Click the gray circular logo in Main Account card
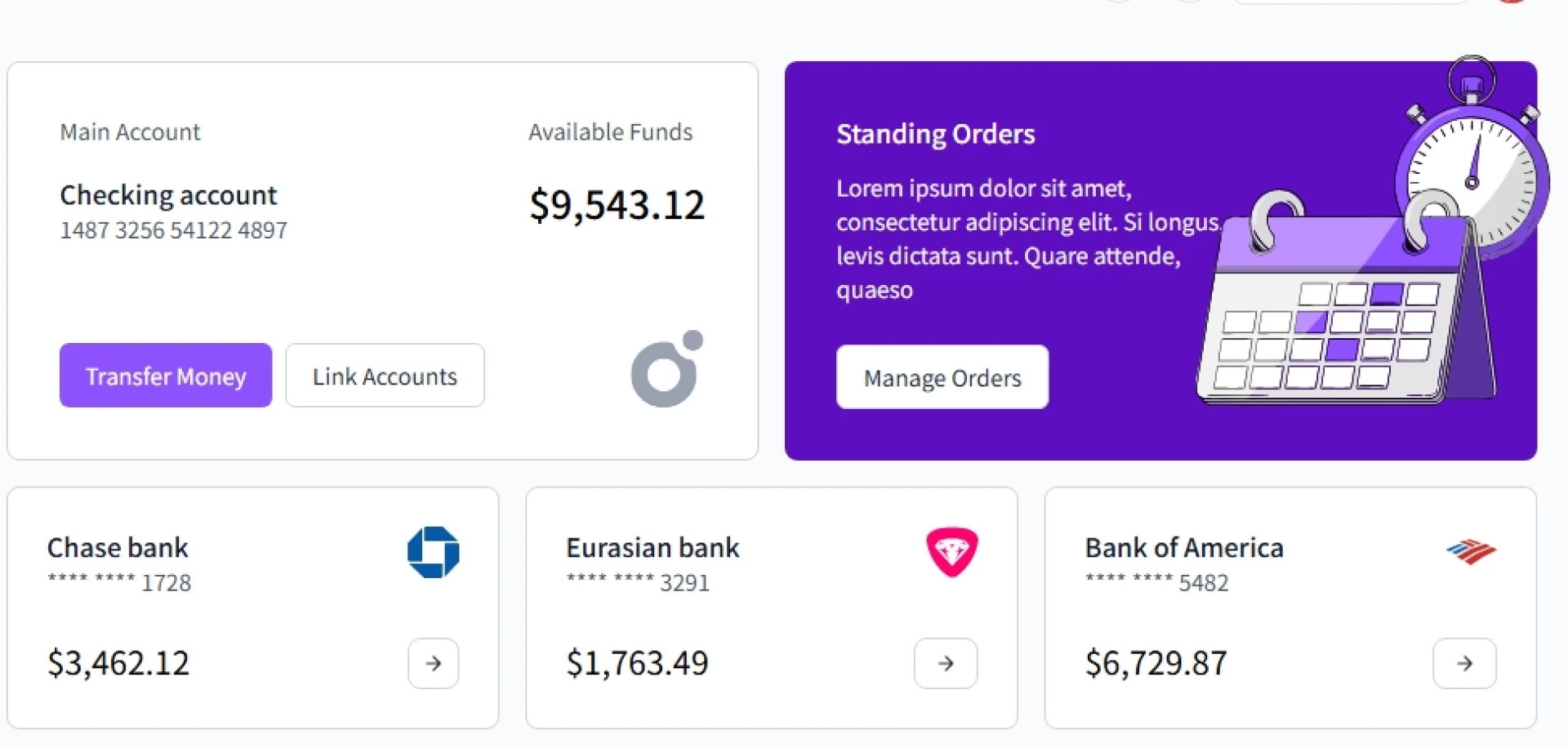 [x=666, y=369]
